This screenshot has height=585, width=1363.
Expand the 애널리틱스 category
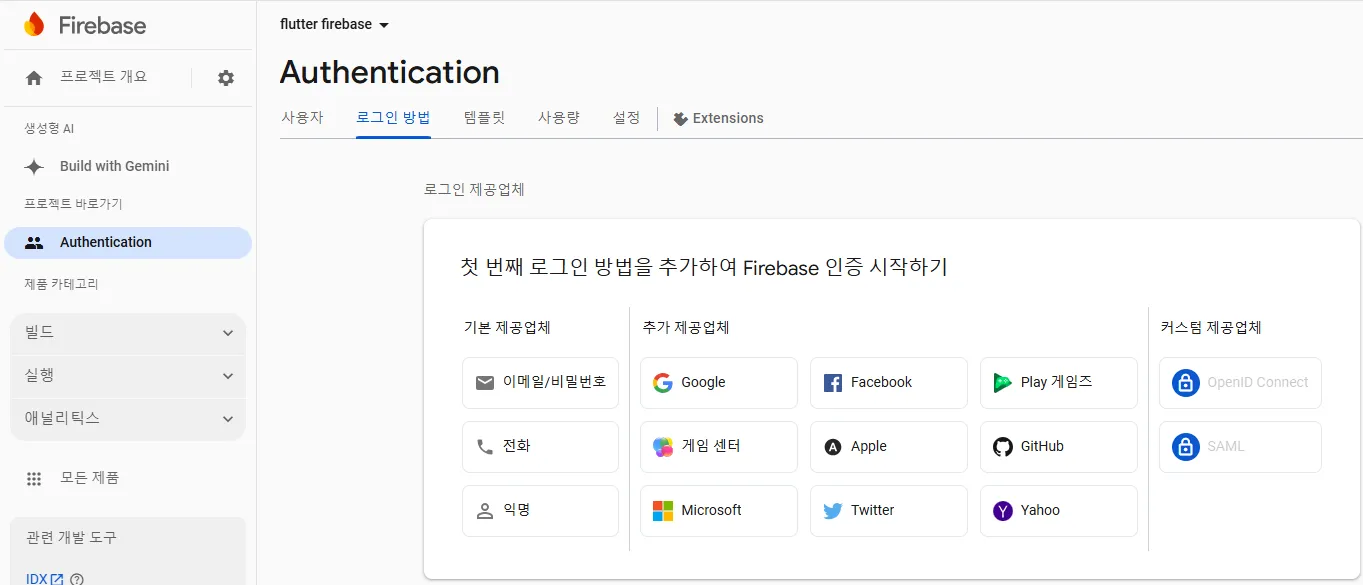coord(128,419)
